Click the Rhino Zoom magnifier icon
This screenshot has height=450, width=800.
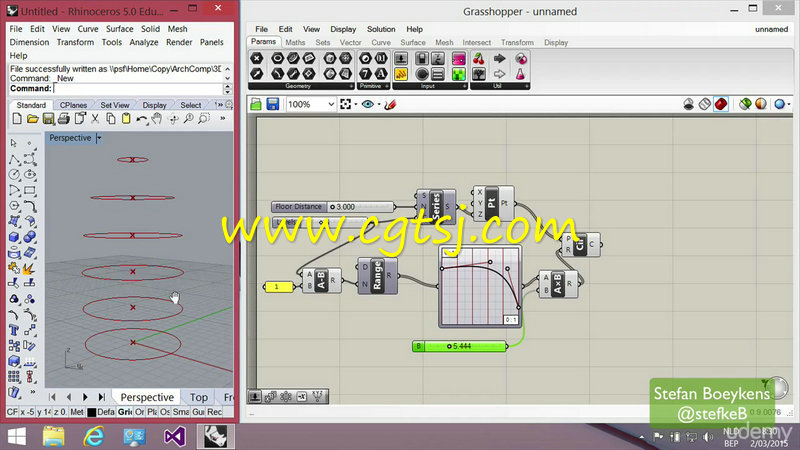click(188, 119)
